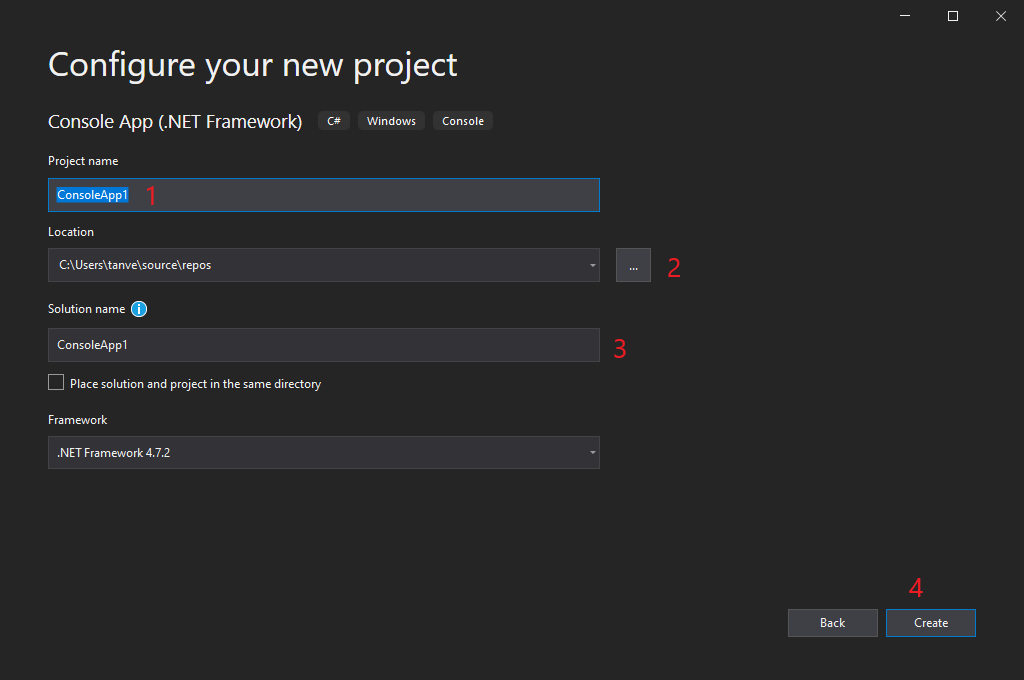
Task: Close the Configure your new project window
Action: tap(1000, 15)
